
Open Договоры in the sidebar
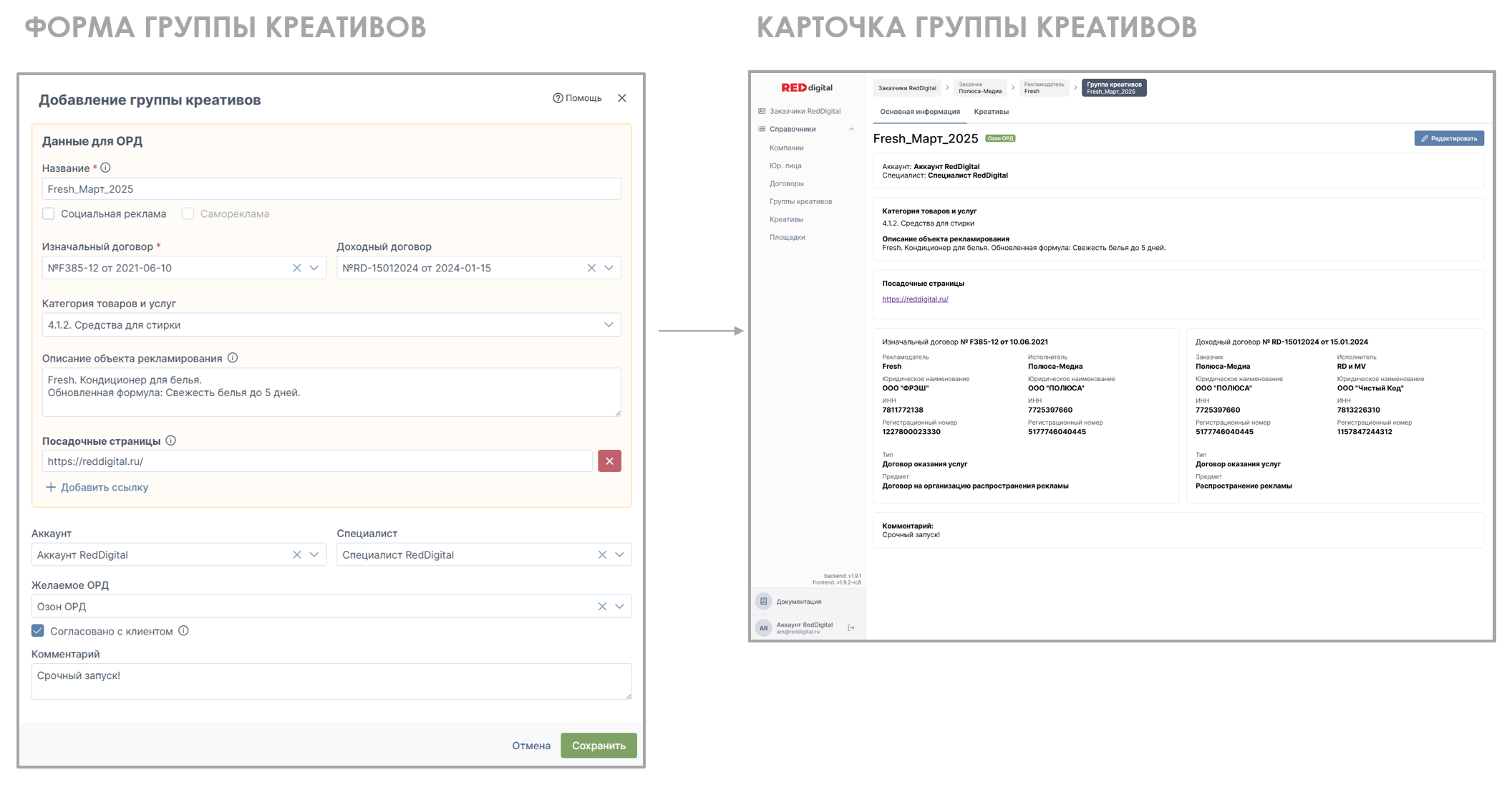point(787,183)
